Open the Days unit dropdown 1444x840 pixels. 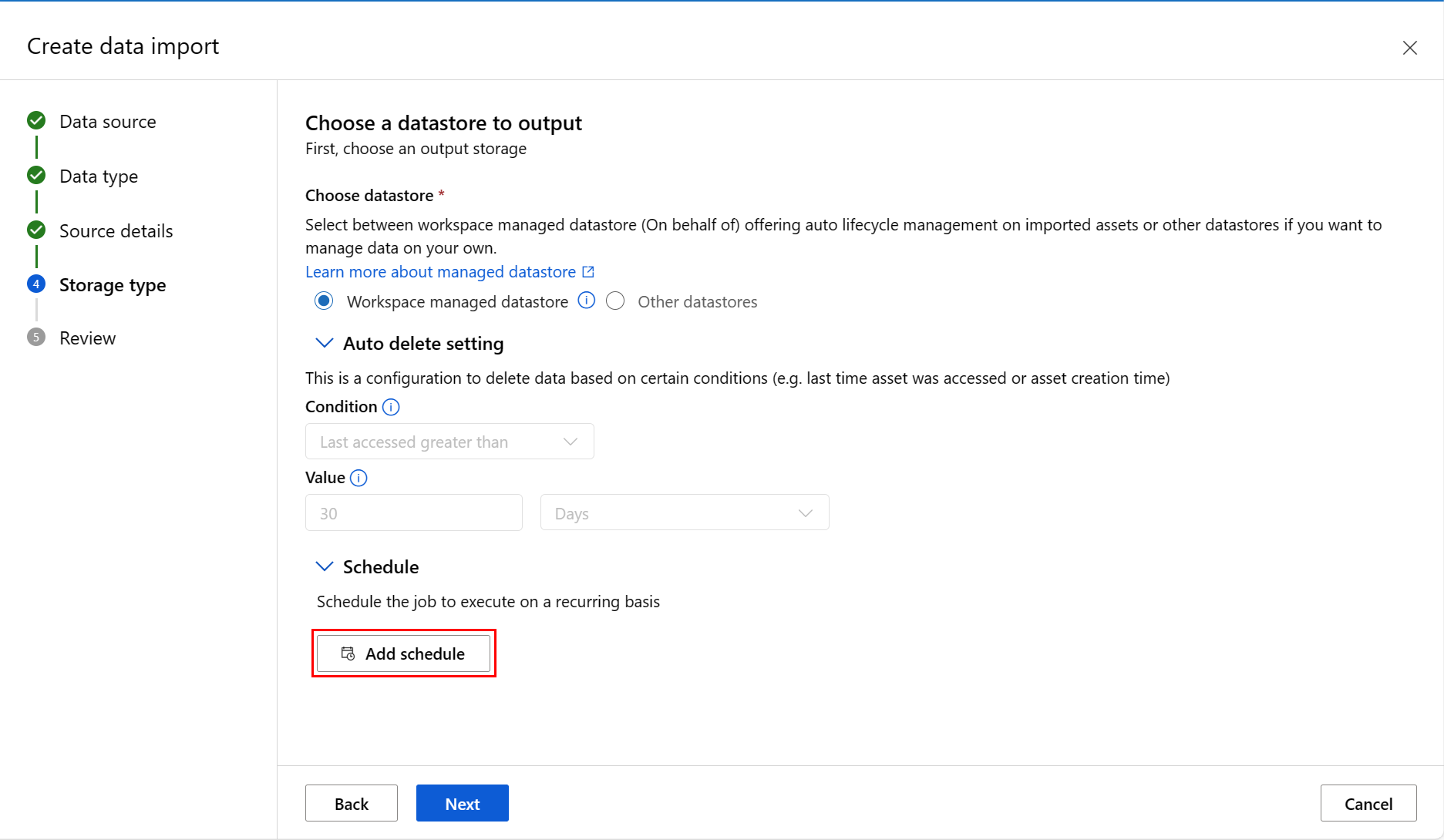(x=684, y=512)
